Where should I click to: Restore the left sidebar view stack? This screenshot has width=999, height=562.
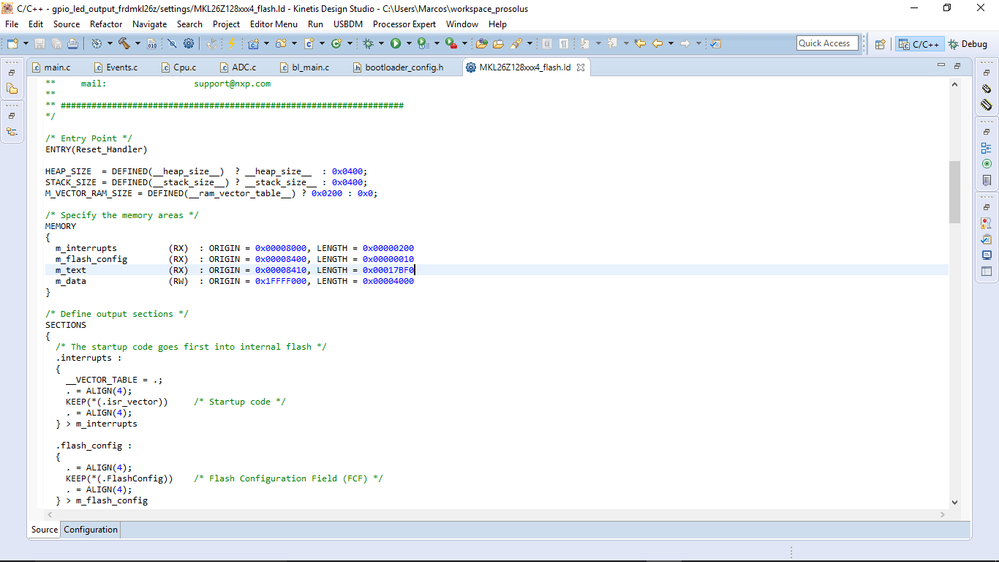coord(11,73)
